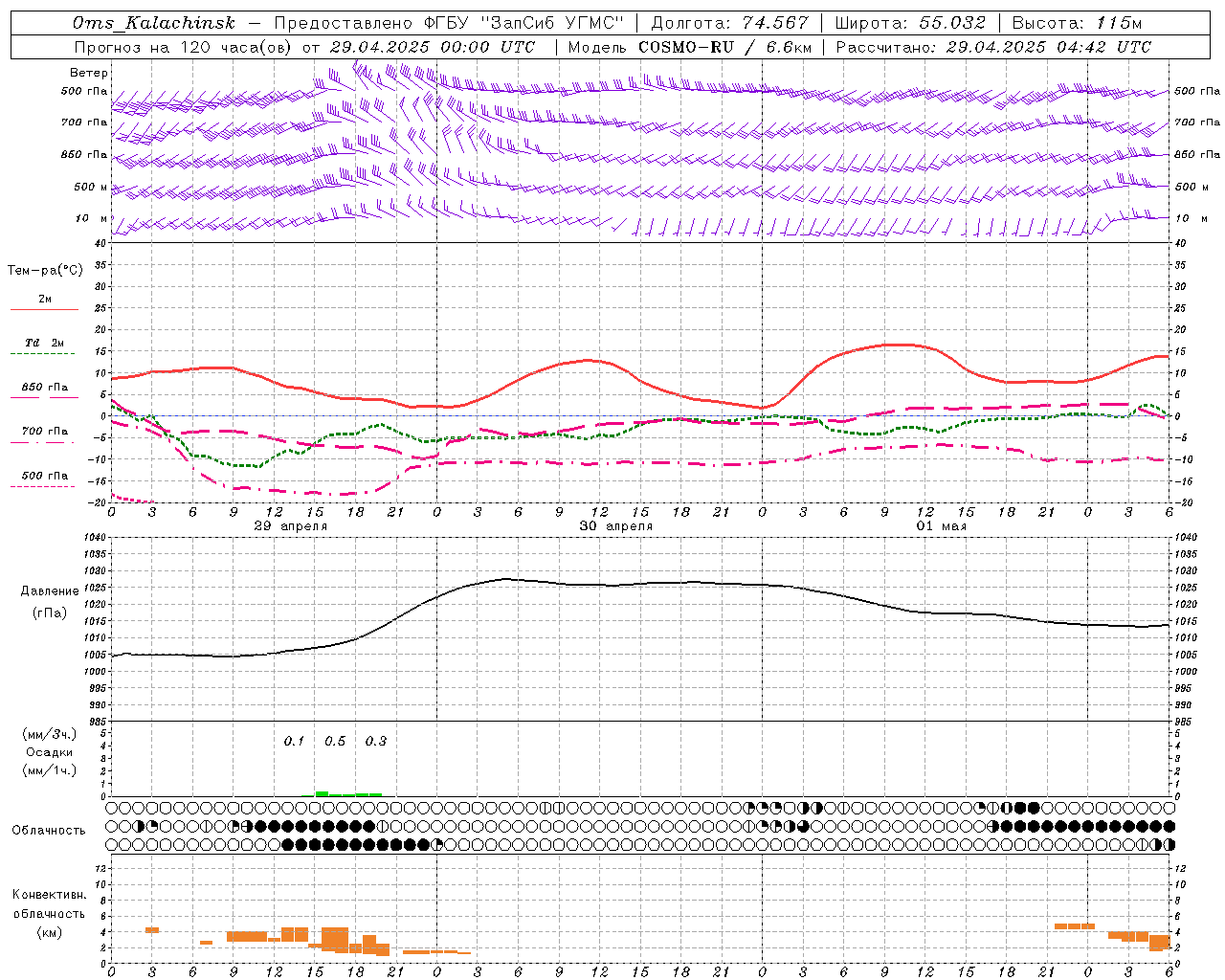This screenshot has width=1225, height=980.
Task: Select the text 'Предоставлено ФГБУ "ЗапСиб УГМС"'
Action: tap(451, 23)
